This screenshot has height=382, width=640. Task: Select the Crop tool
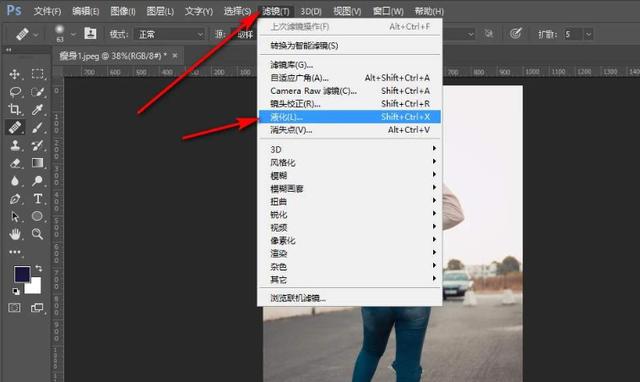(x=15, y=109)
